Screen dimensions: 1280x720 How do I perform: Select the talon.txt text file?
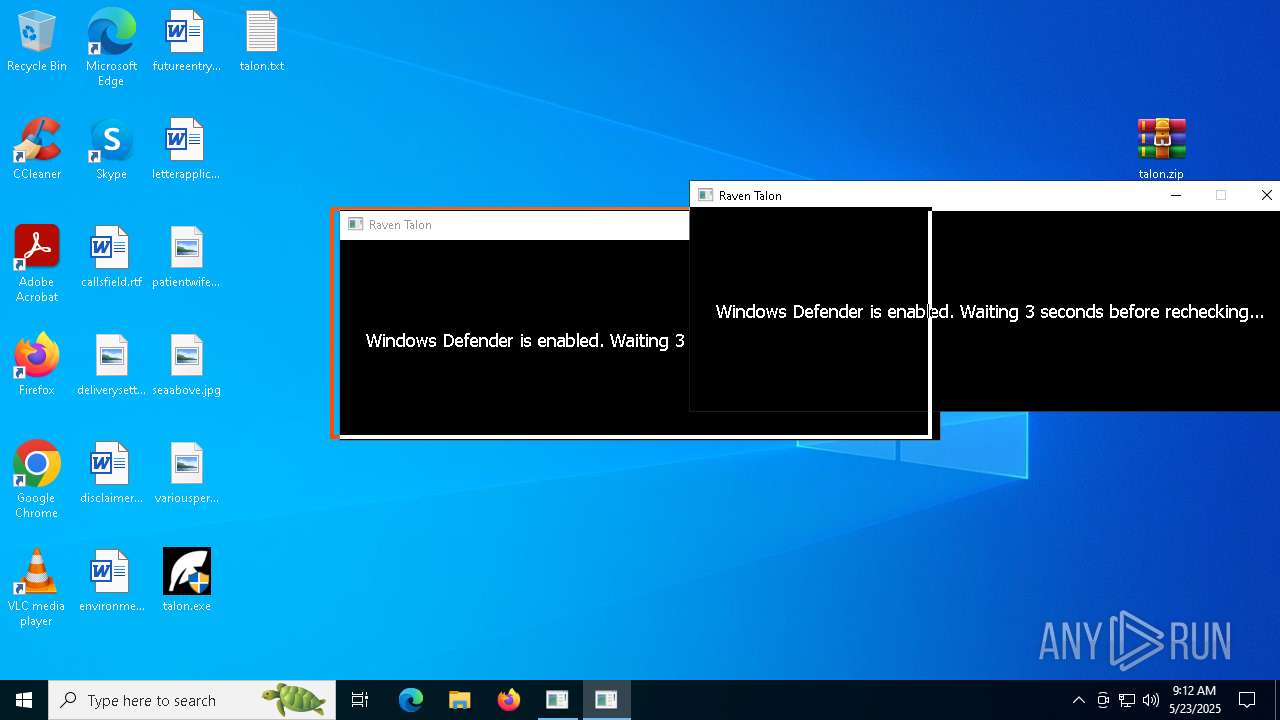point(261,42)
